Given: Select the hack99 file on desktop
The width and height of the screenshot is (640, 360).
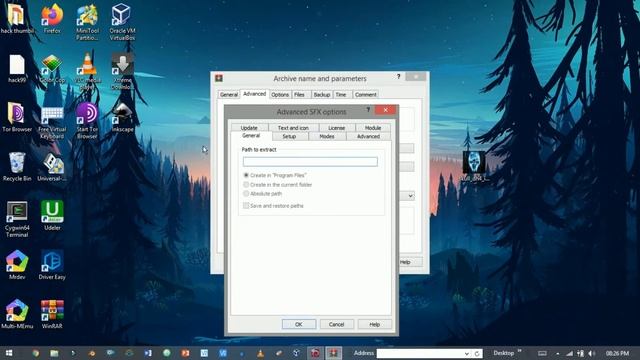Looking at the screenshot, I should coord(17,69).
